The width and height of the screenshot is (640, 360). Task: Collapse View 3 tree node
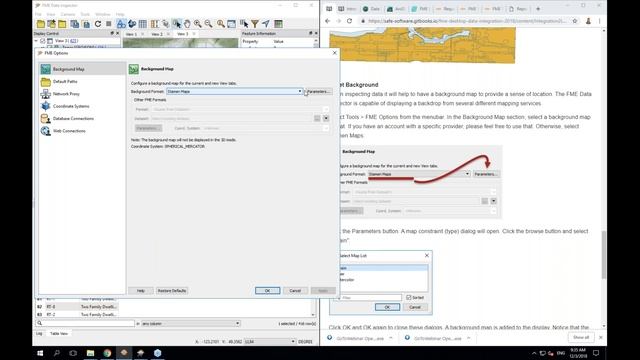coord(36,41)
